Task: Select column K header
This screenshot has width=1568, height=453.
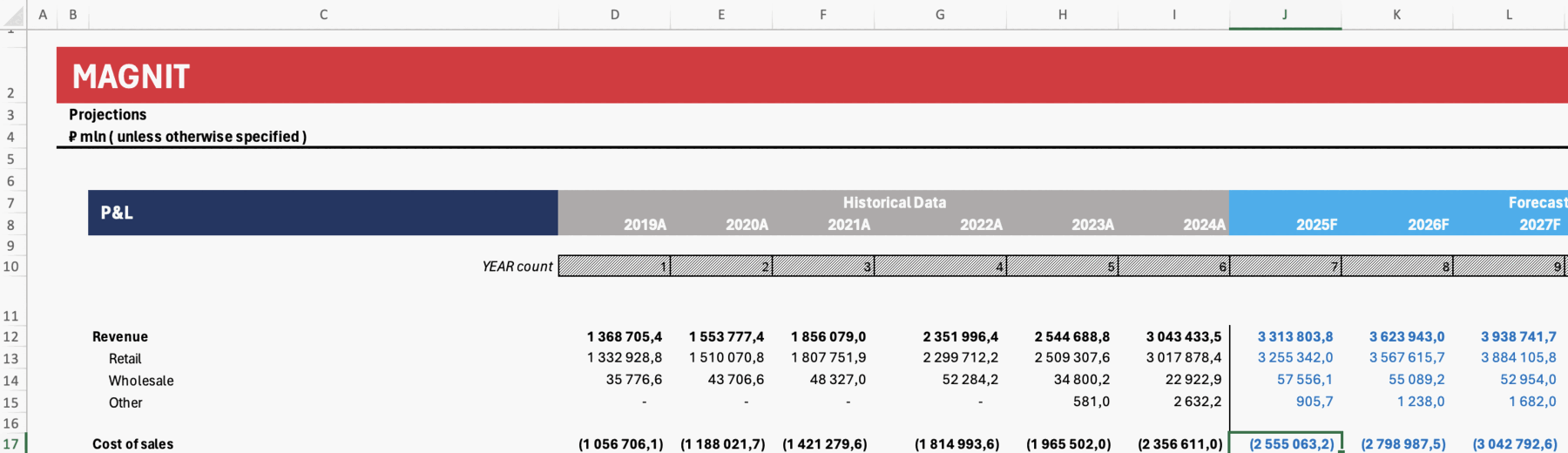Action: tap(1396, 15)
